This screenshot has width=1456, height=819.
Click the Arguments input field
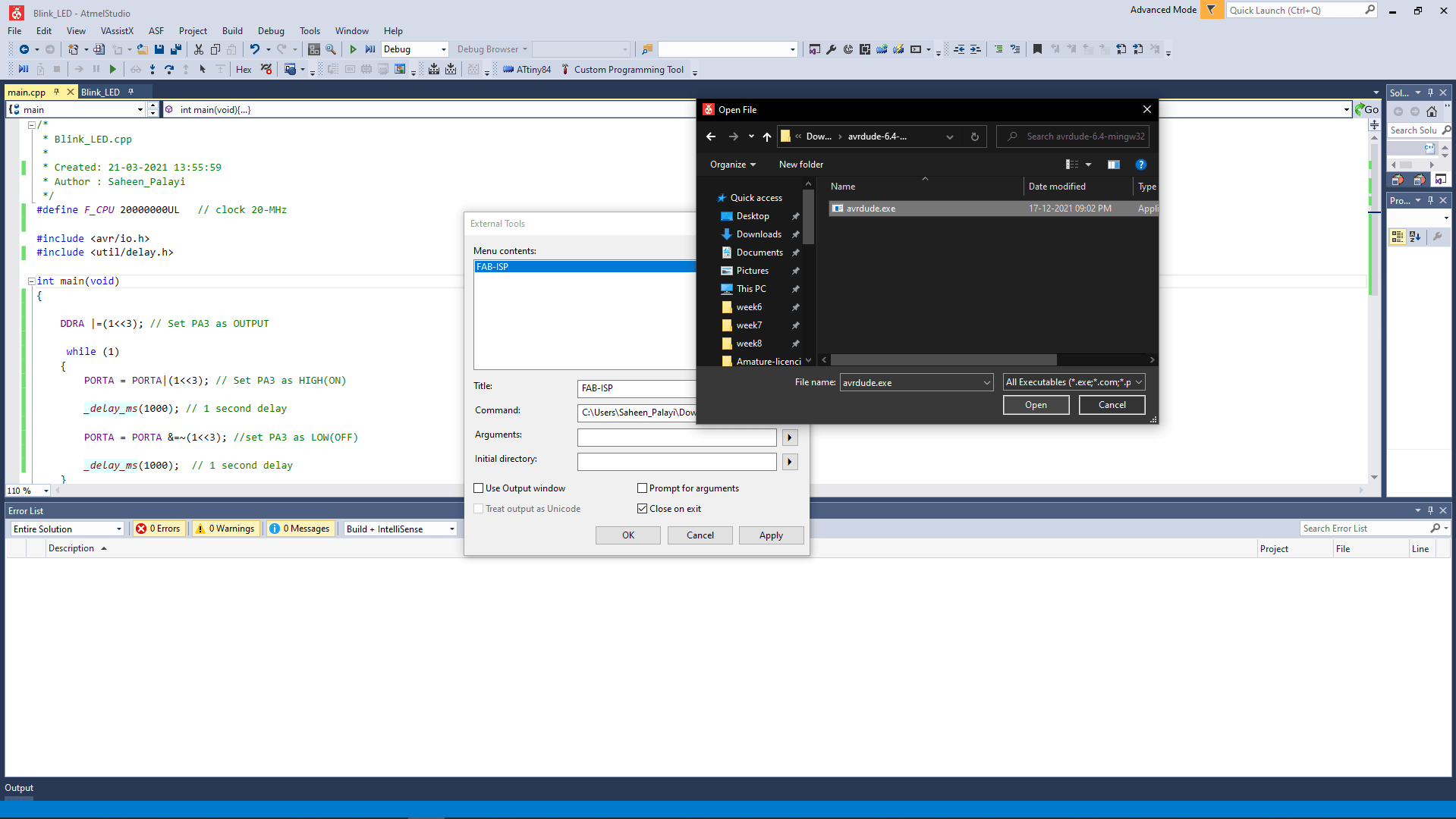click(x=677, y=438)
